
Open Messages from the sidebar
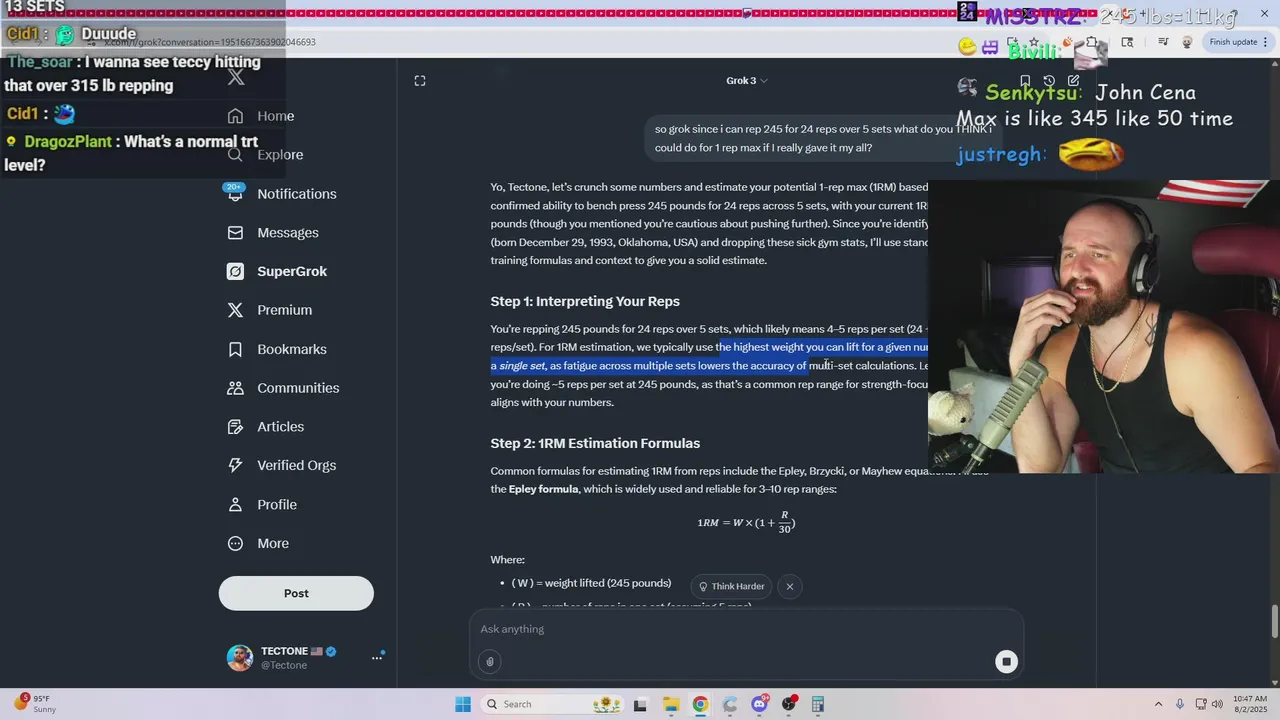click(273, 233)
